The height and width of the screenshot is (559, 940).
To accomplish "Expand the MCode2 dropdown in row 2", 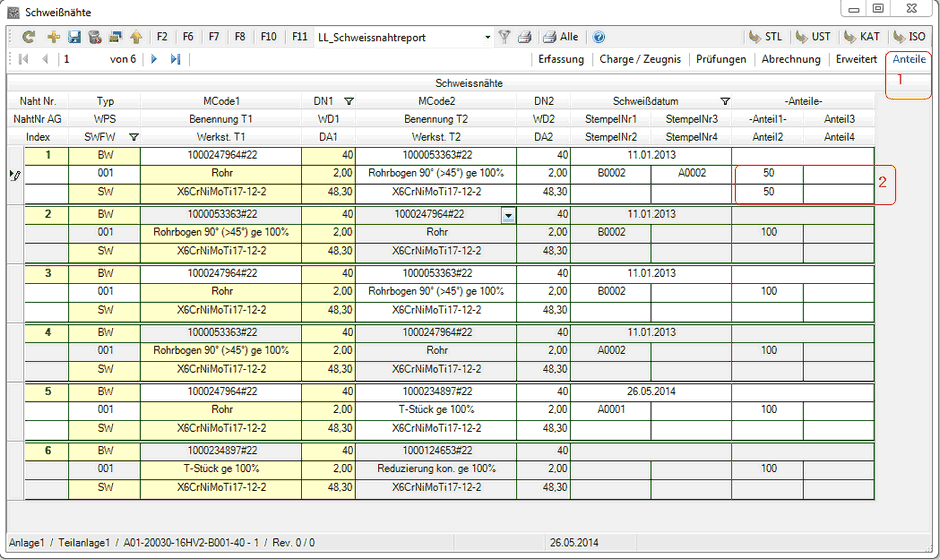I will click(x=509, y=214).
